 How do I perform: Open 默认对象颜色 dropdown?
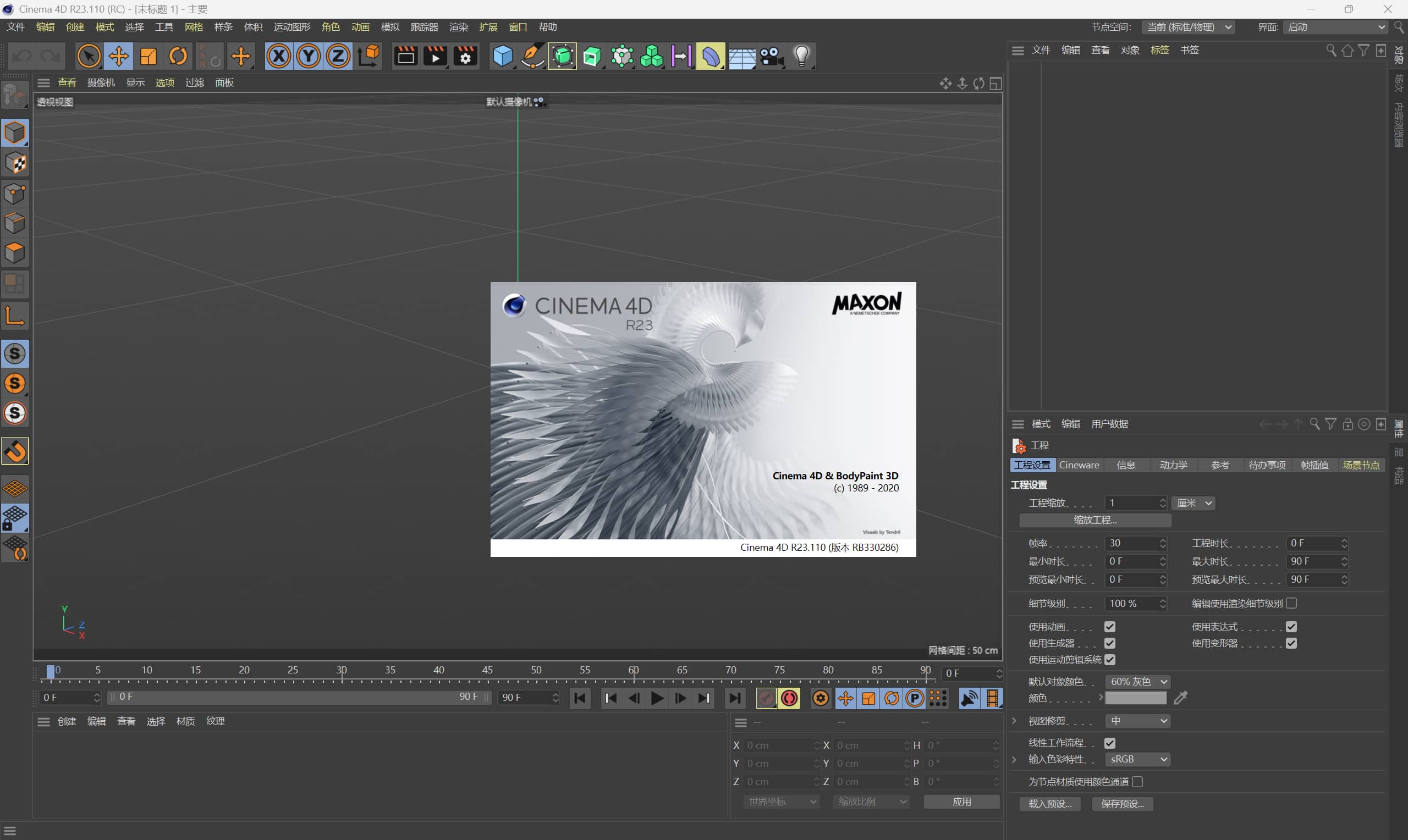click(1138, 682)
